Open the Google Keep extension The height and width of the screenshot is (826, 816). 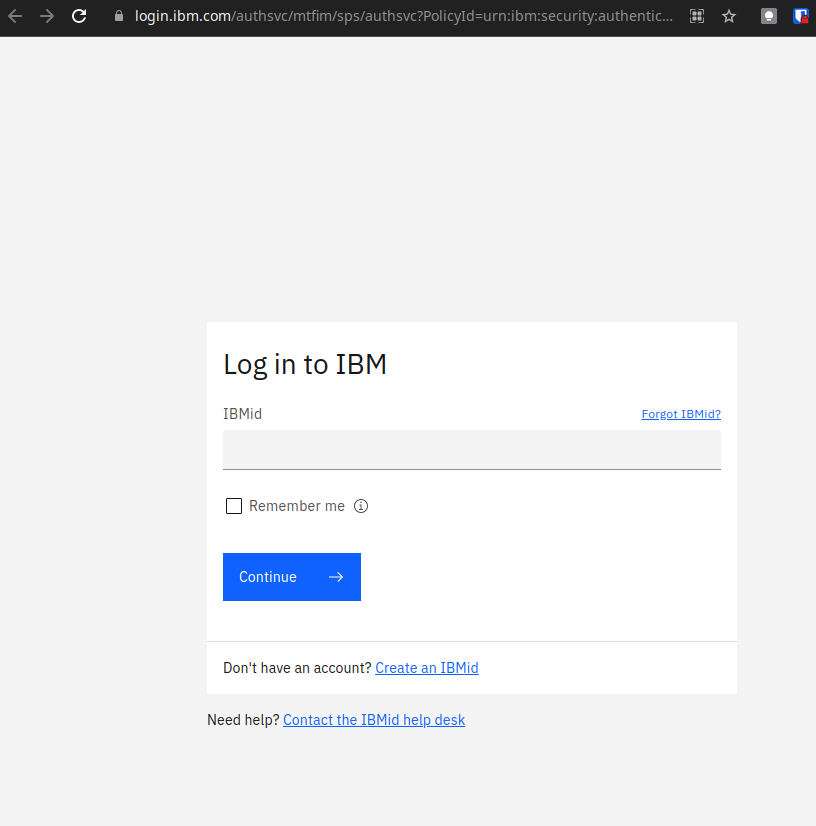pyautogui.click(x=768, y=15)
